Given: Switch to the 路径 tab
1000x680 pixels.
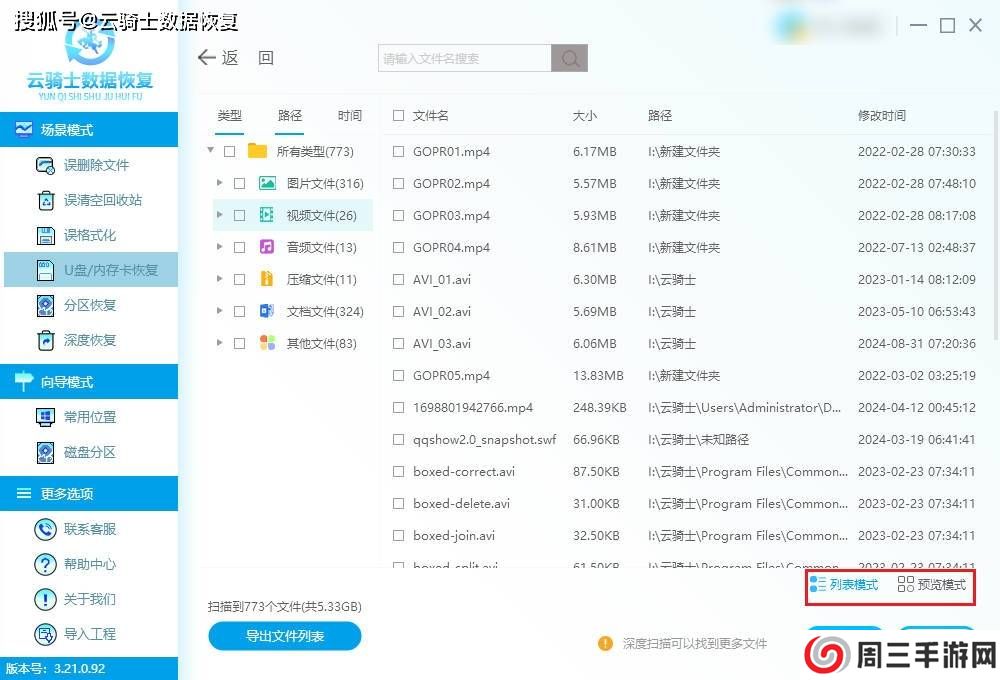Looking at the screenshot, I should [290, 116].
